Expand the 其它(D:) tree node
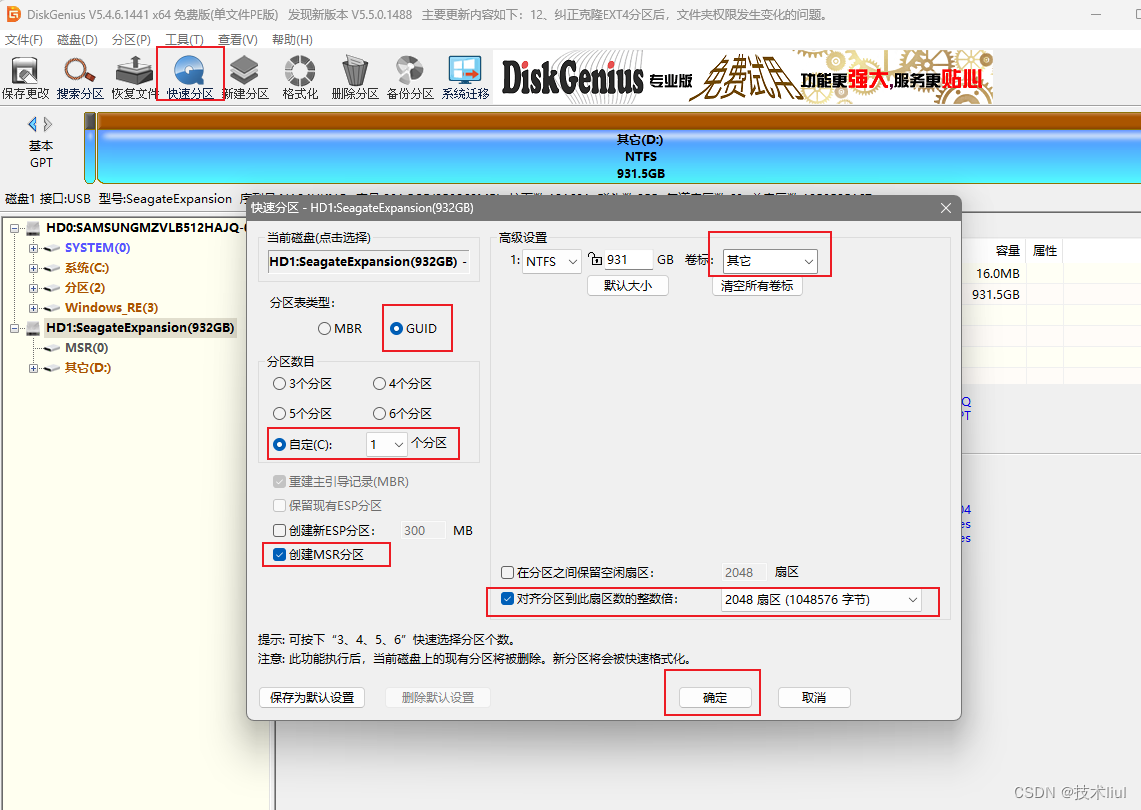 click(33, 368)
